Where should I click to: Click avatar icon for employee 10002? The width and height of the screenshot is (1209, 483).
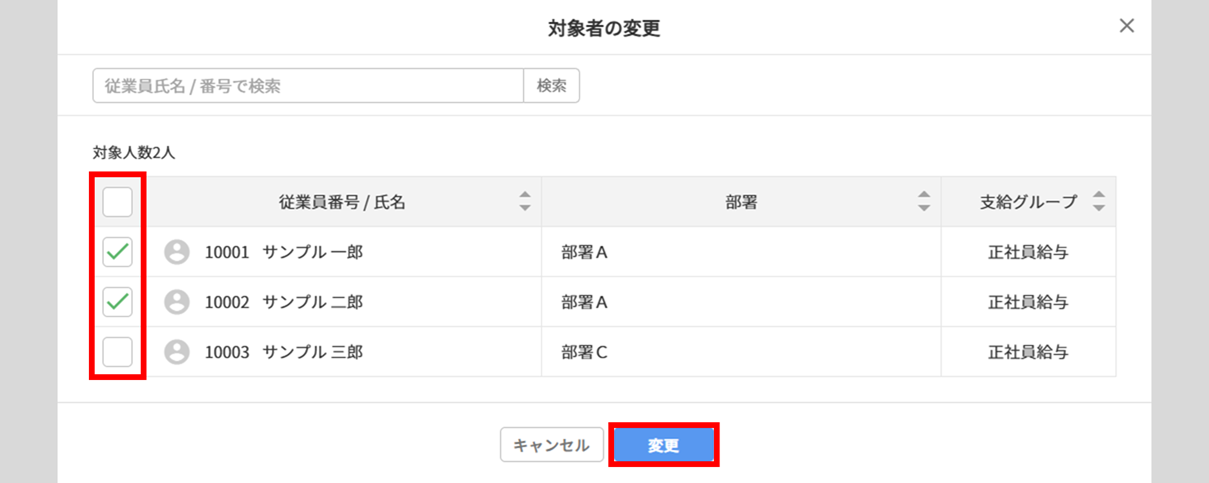pos(177,301)
